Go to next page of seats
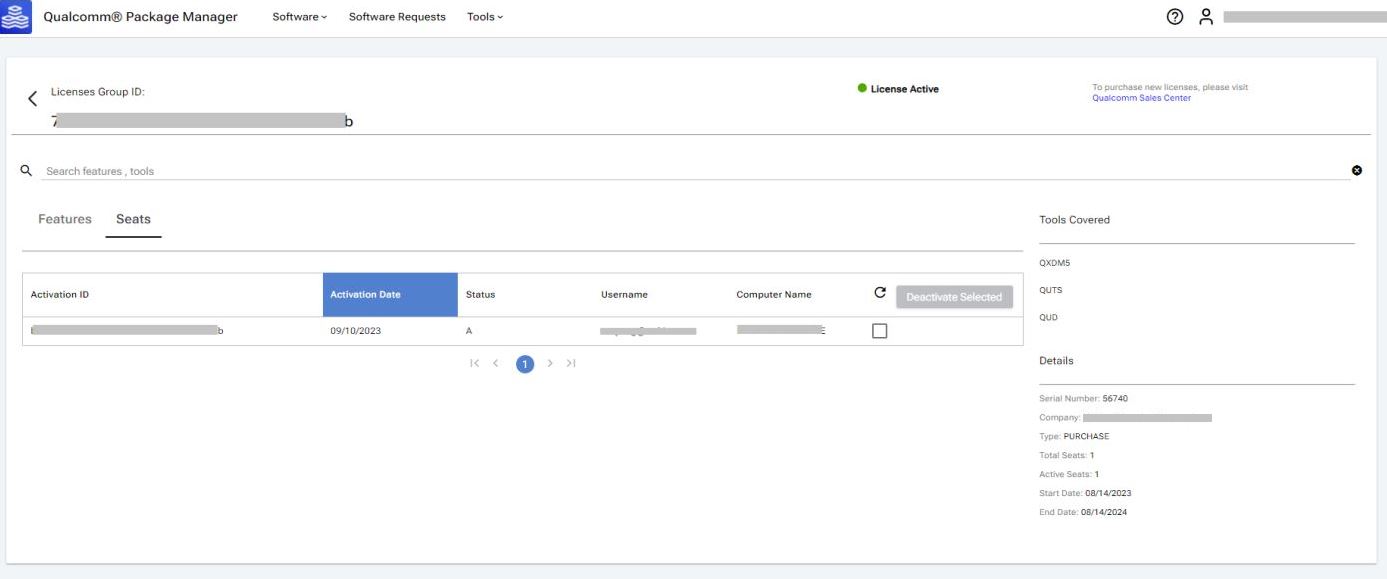 [x=550, y=364]
